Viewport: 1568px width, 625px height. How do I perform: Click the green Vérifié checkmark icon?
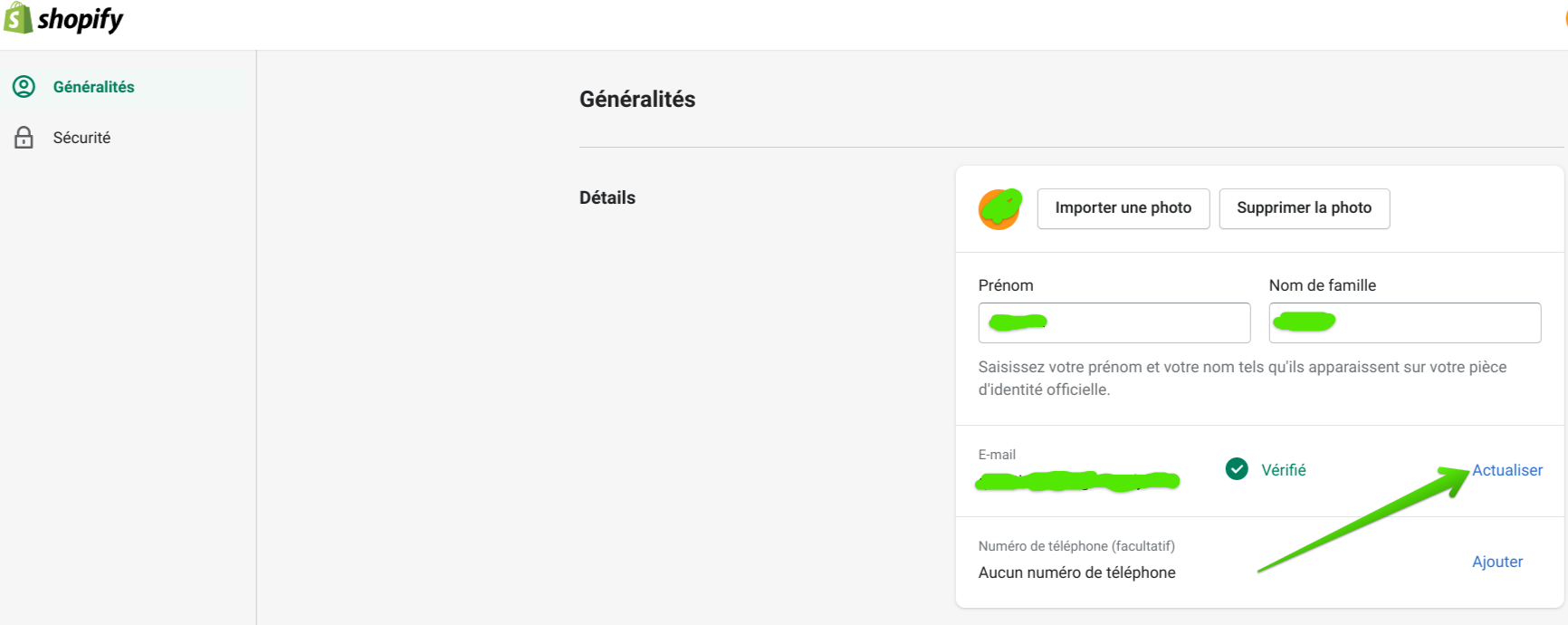pyautogui.click(x=1237, y=469)
